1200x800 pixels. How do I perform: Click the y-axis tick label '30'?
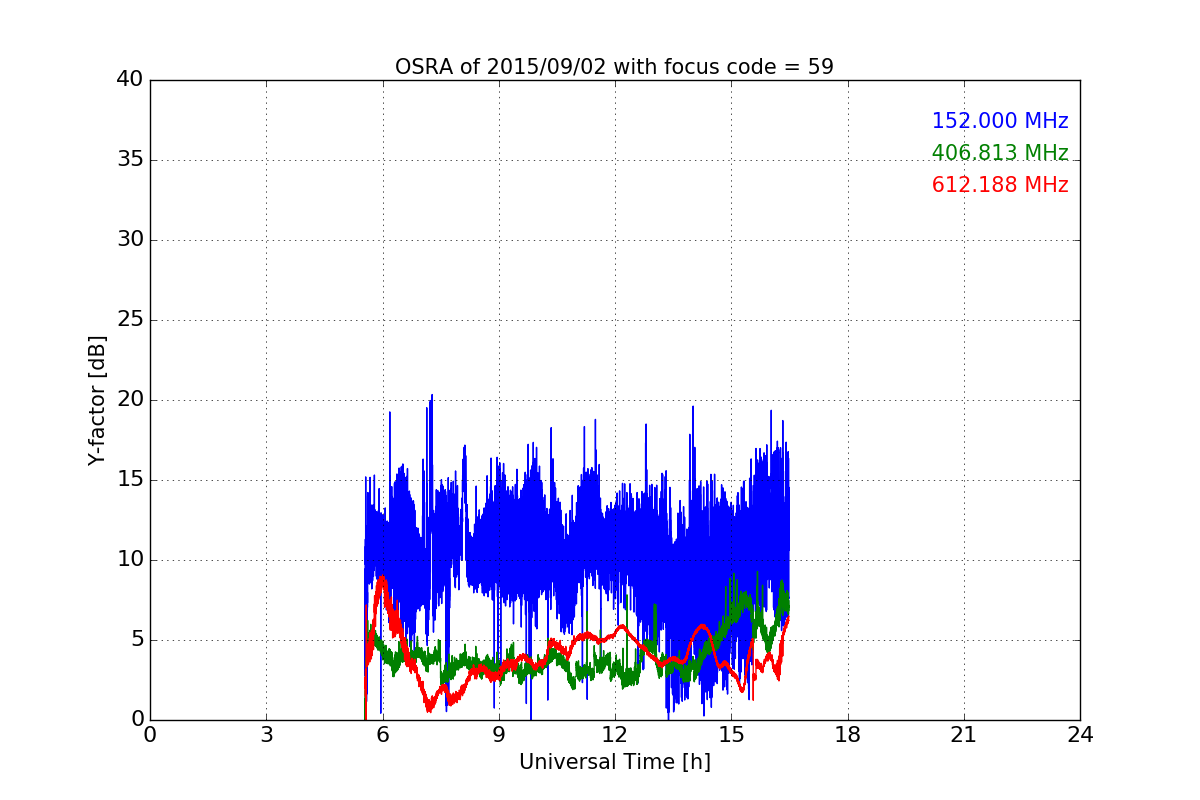(x=130, y=240)
